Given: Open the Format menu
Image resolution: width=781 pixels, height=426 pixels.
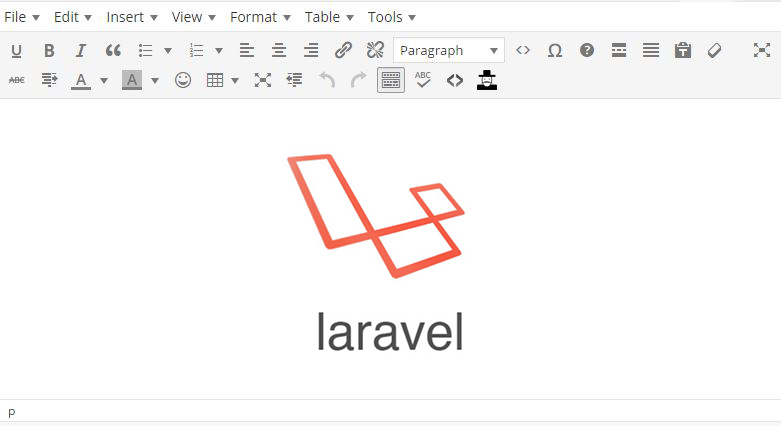Looking at the screenshot, I should point(260,17).
